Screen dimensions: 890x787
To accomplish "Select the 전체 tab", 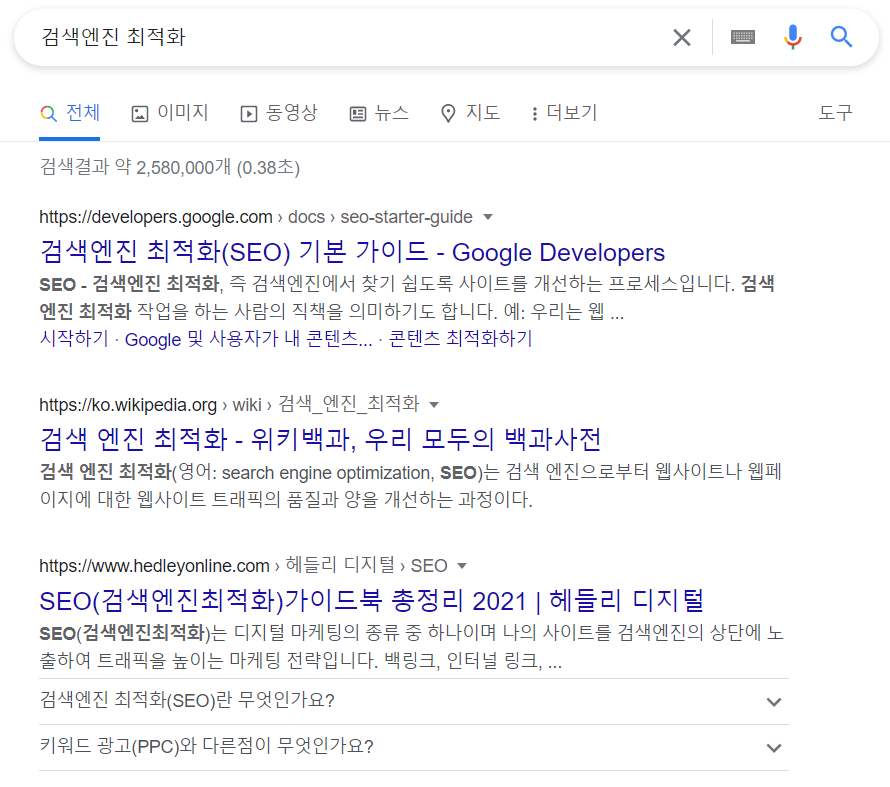I will [x=69, y=113].
